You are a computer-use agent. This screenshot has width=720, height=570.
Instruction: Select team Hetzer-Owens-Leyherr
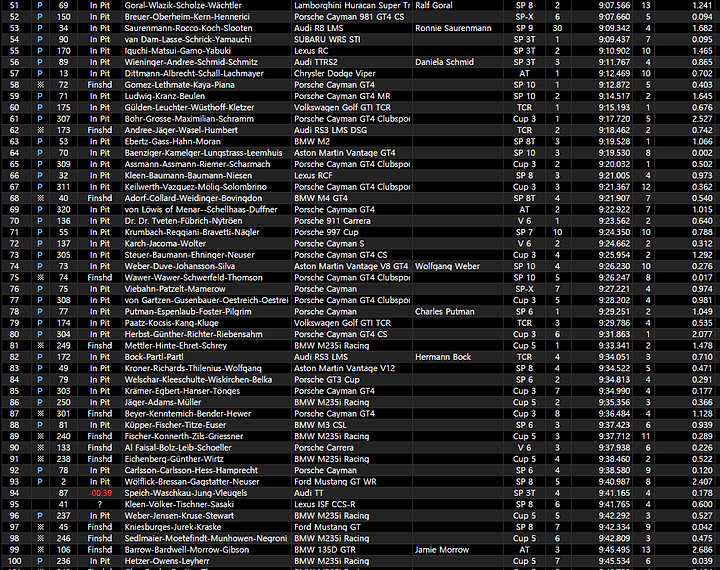point(167,561)
